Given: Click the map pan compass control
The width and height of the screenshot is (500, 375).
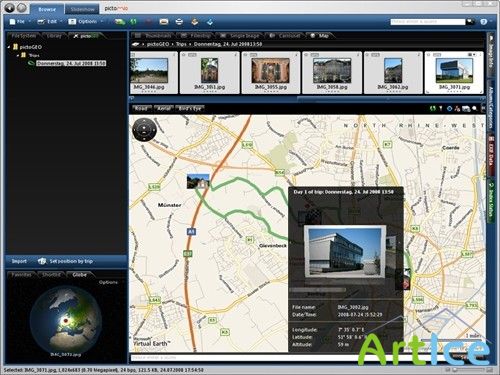Looking at the screenshot, I should point(144,130).
